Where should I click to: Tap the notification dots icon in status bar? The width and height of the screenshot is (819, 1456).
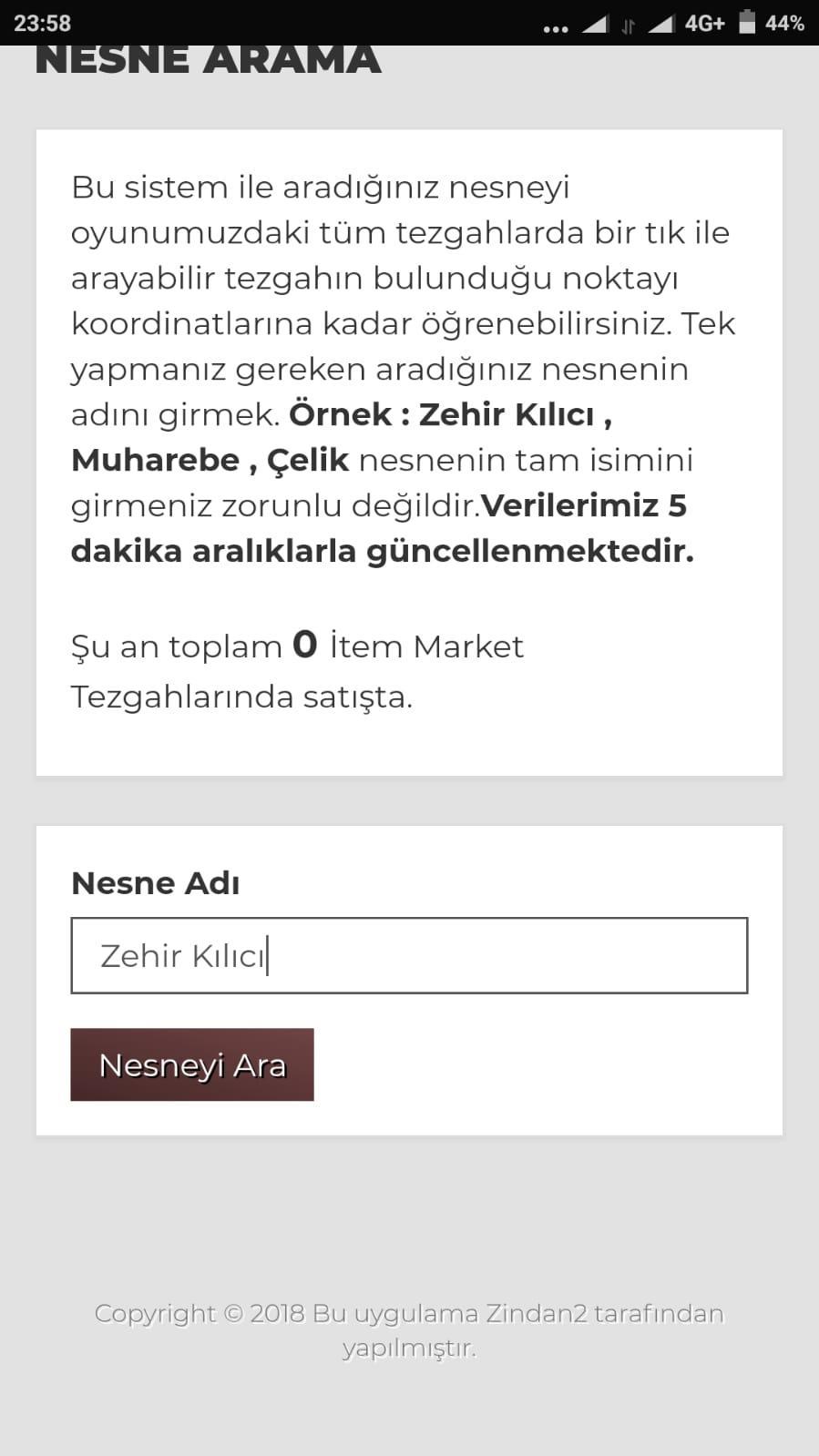click(x=556, y=27)
